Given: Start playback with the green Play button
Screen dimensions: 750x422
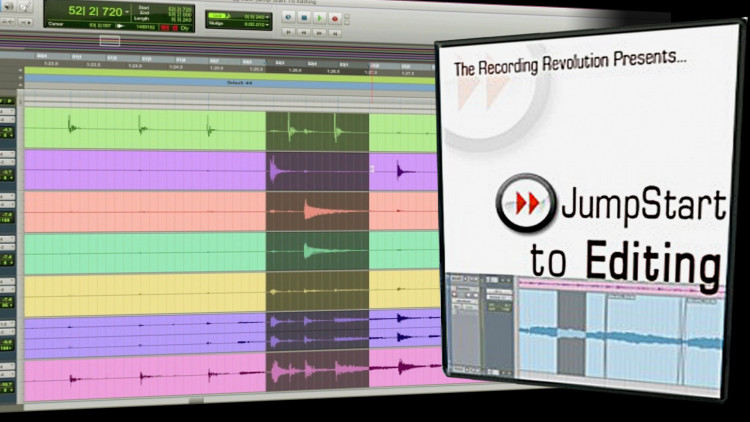Looking at the screenshot, I should [320, 18].
